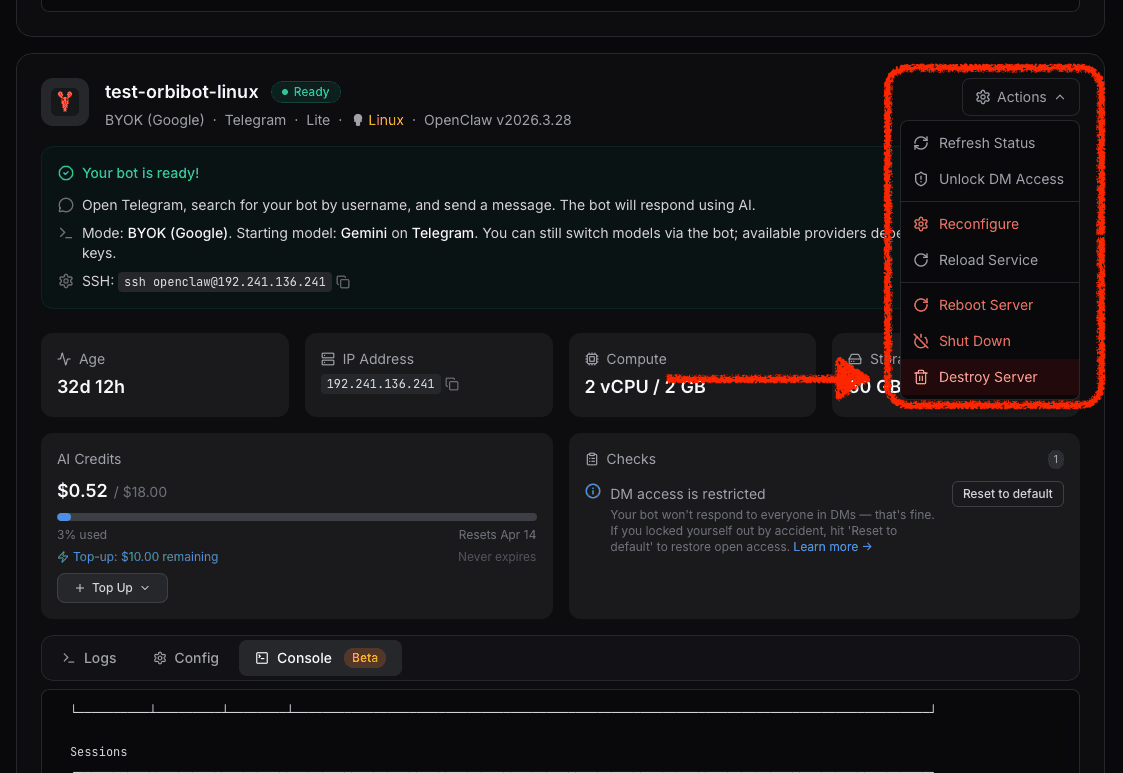Screen dimensions: 1123x773
Task: Open the Logs tab
Action: click(x=89, y=658)
